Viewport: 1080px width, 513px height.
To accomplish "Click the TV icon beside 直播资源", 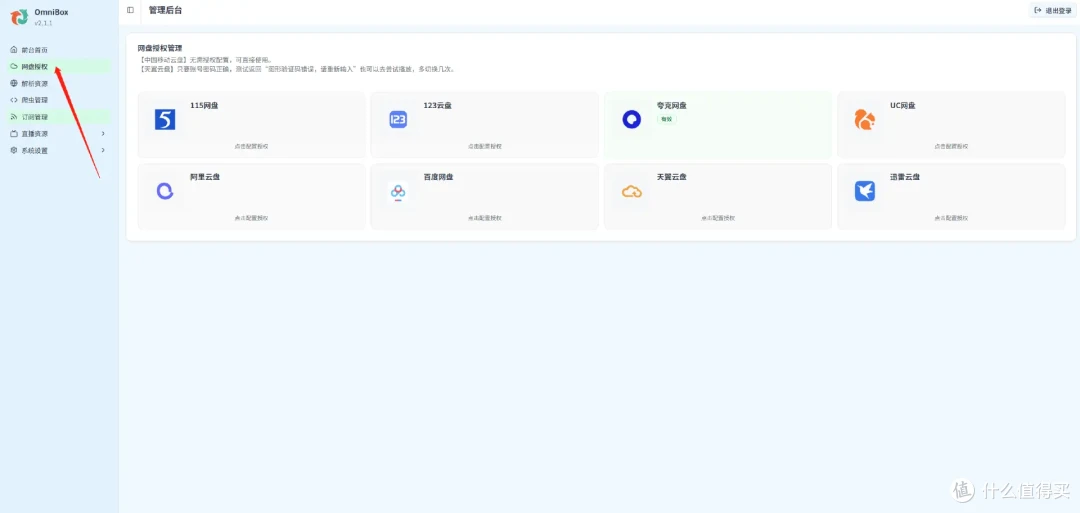I will [14, 134].
